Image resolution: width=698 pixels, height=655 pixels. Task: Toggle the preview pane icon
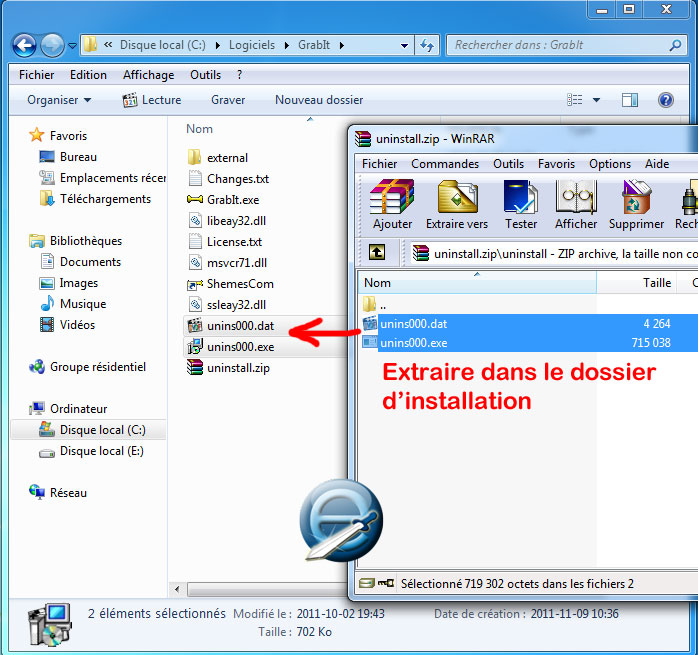click(629, 100)
